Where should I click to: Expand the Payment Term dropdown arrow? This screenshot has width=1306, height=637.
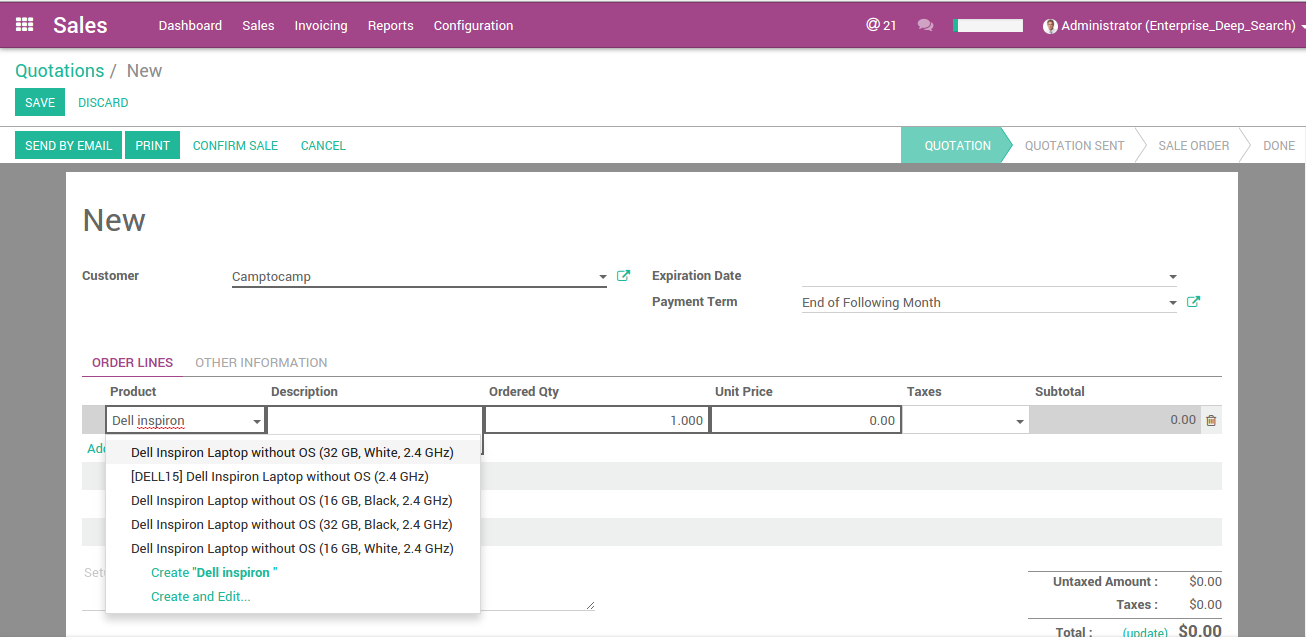(1172, 303)
